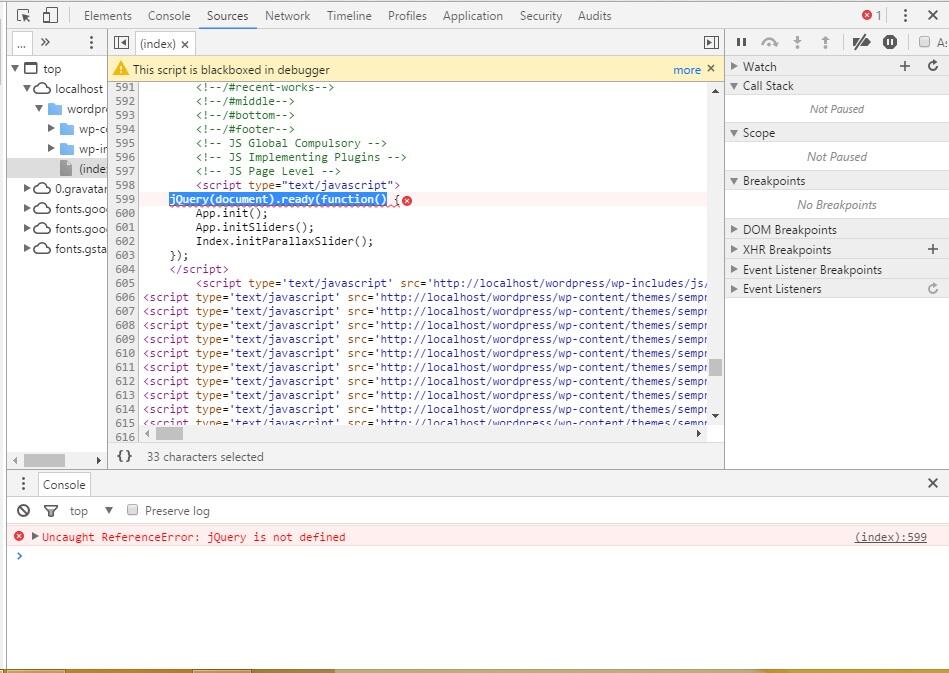Open console drawer three-dot menu
This screenshot has height=673, width=949.
coord(23,484)
